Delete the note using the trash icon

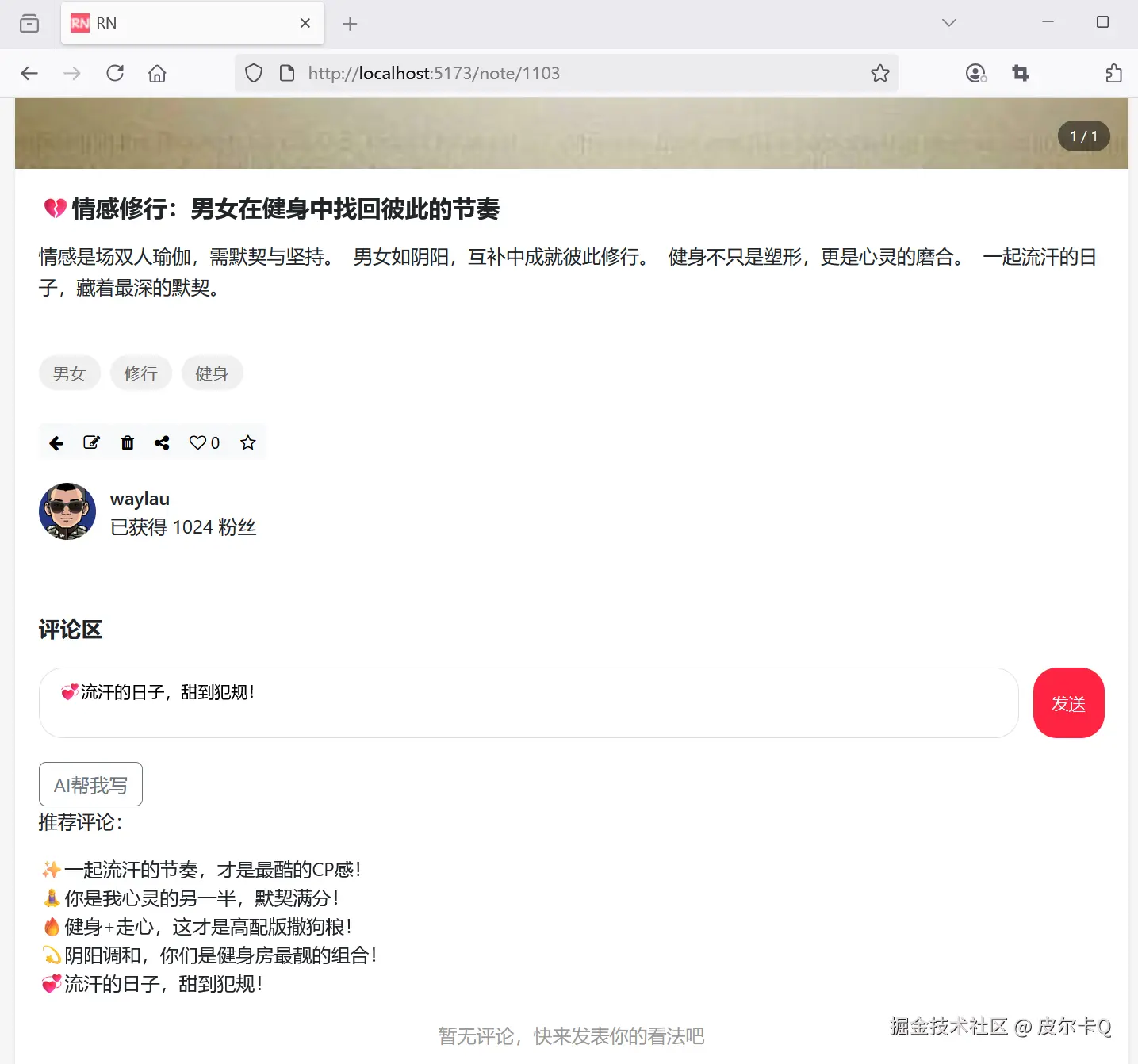127,442
